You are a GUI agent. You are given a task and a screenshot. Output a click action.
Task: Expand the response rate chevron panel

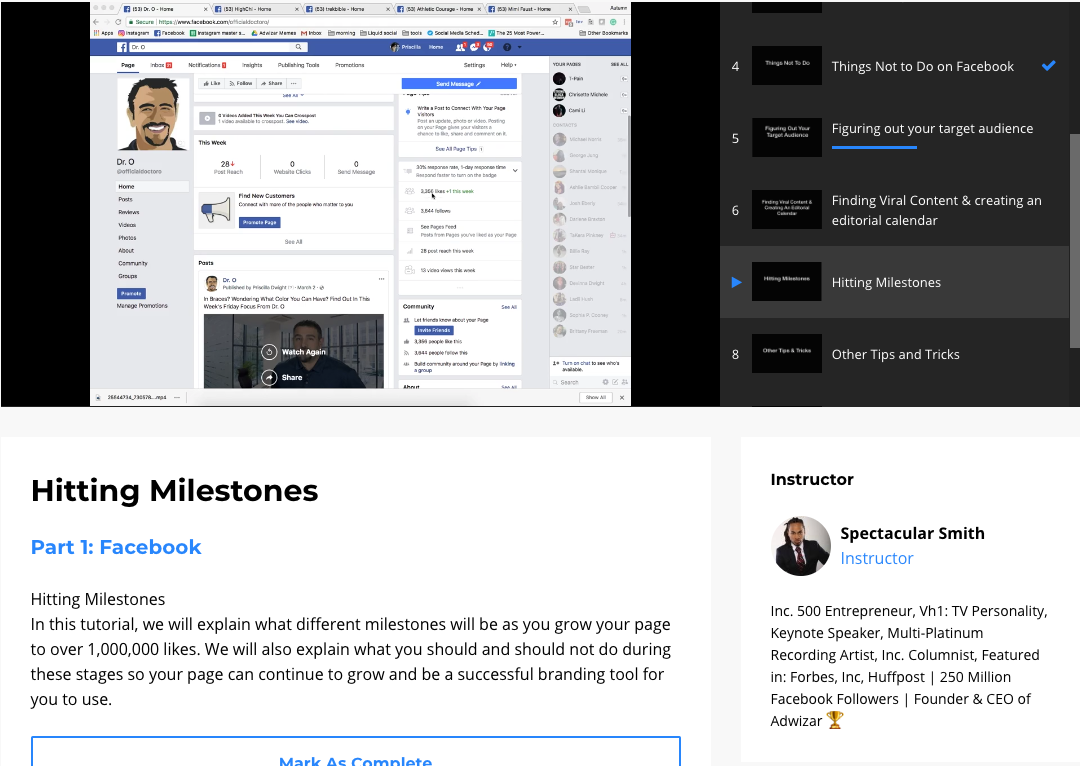(x=514, y=170)
